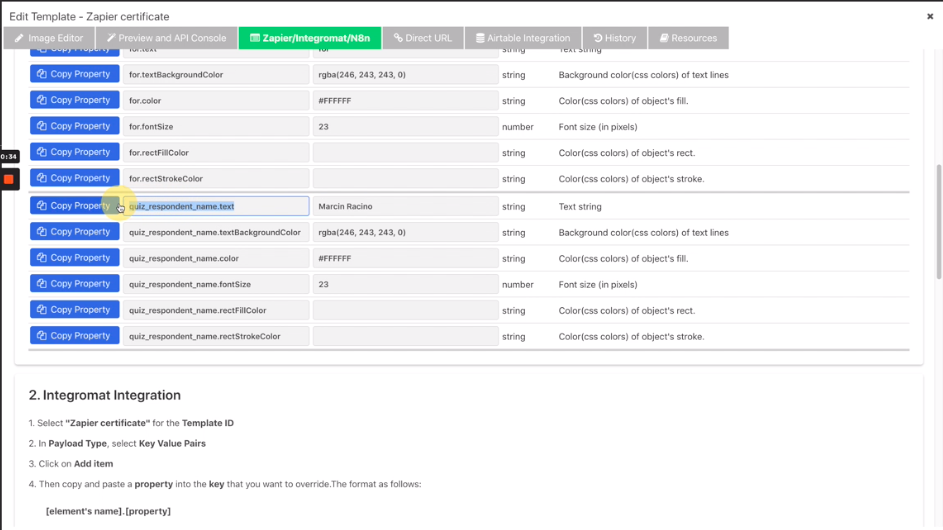Go to Airtable Integration tab
The width and height of the screenshot is (943, 530).
523,38
